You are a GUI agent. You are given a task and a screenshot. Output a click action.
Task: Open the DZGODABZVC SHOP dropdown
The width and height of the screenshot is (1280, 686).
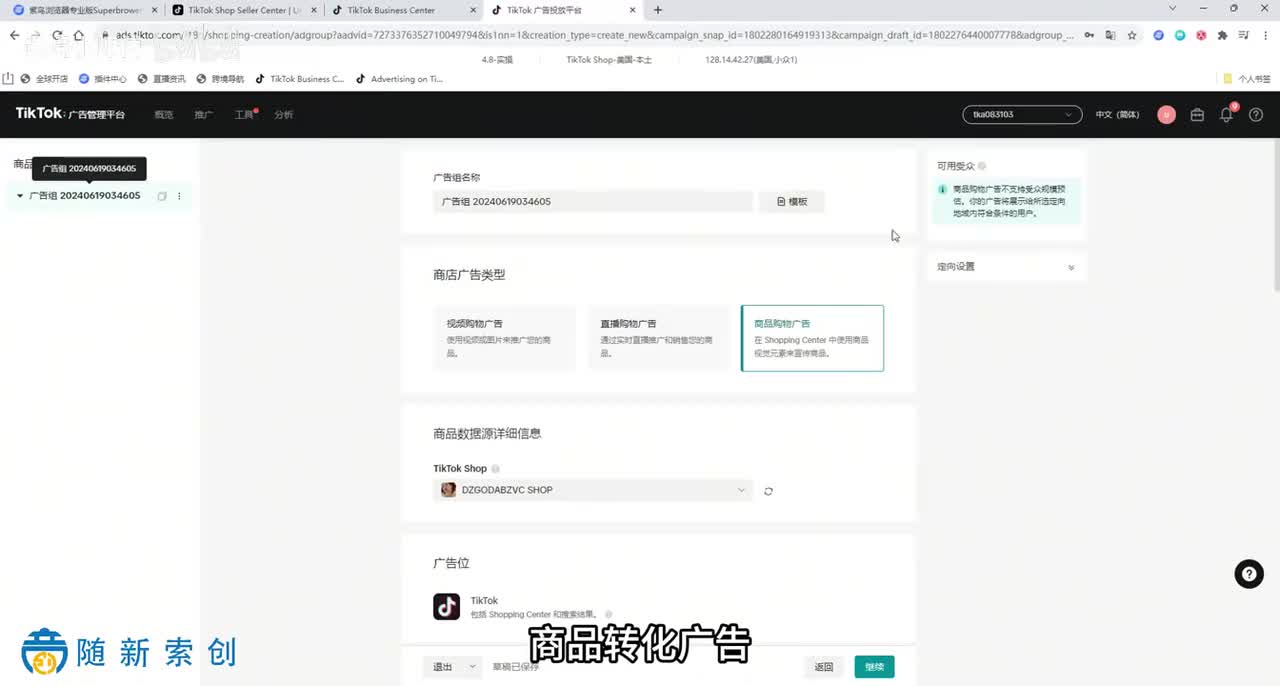[x=593, y=490]
